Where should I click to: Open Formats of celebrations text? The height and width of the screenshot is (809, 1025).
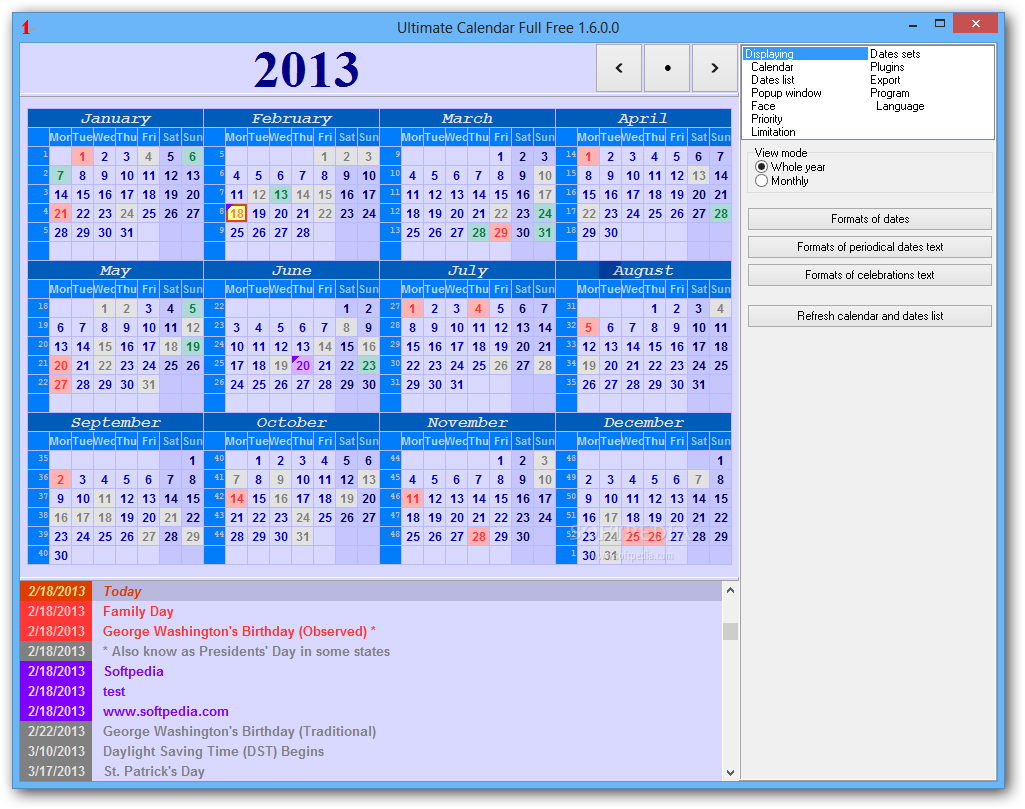pos(869,275)
